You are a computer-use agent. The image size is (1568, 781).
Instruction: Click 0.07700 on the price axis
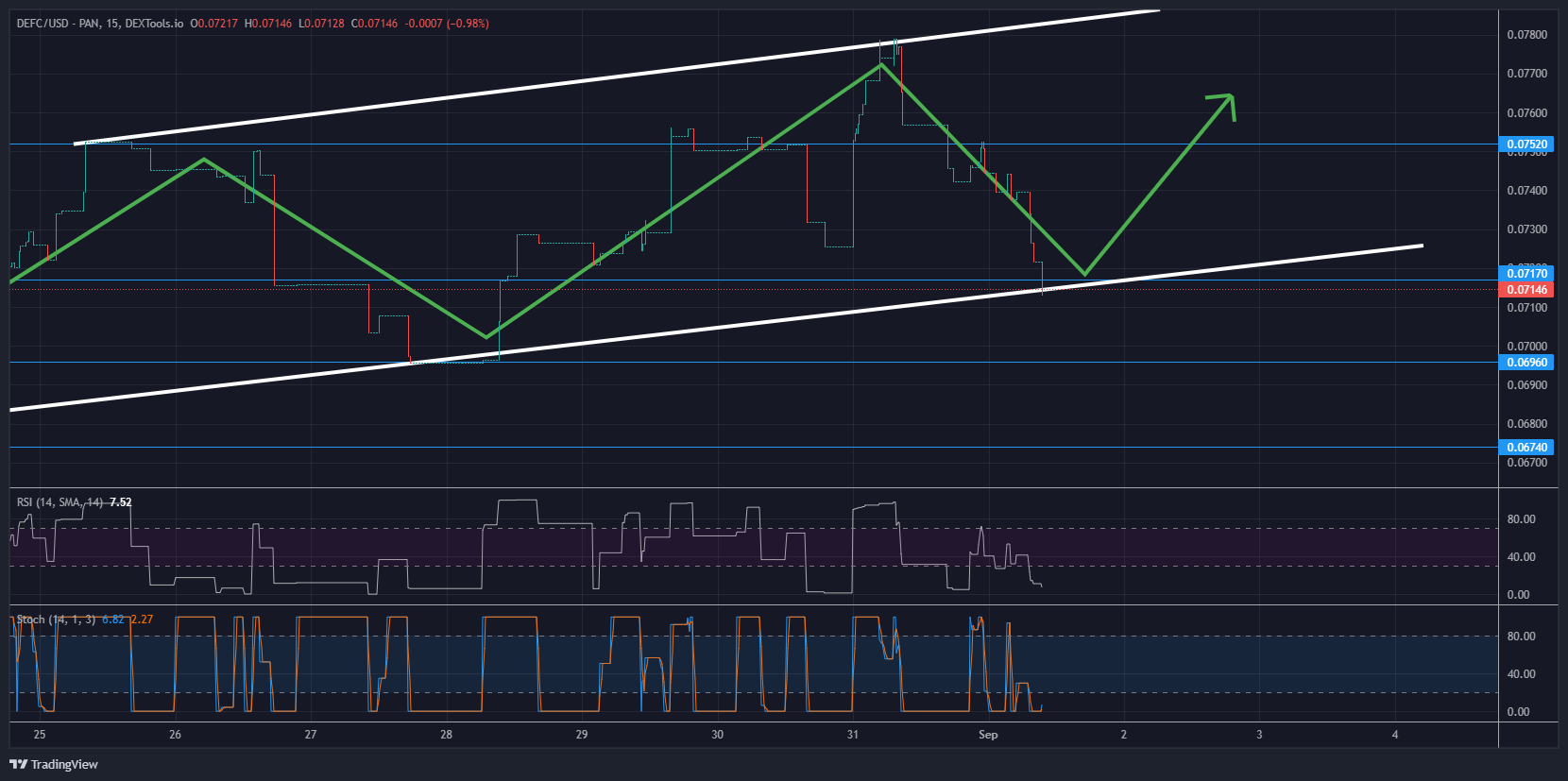pyautogui.click(x=1527, y=74)
